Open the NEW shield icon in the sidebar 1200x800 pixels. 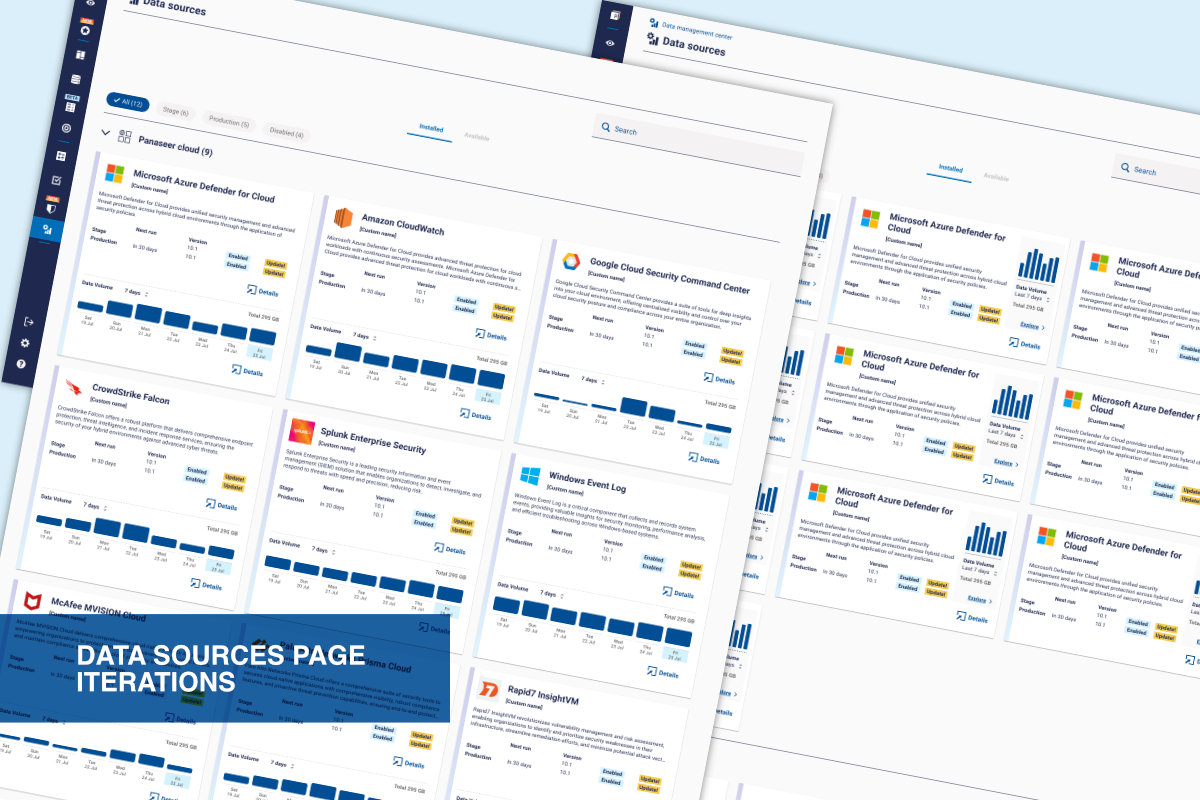(51, 207)
